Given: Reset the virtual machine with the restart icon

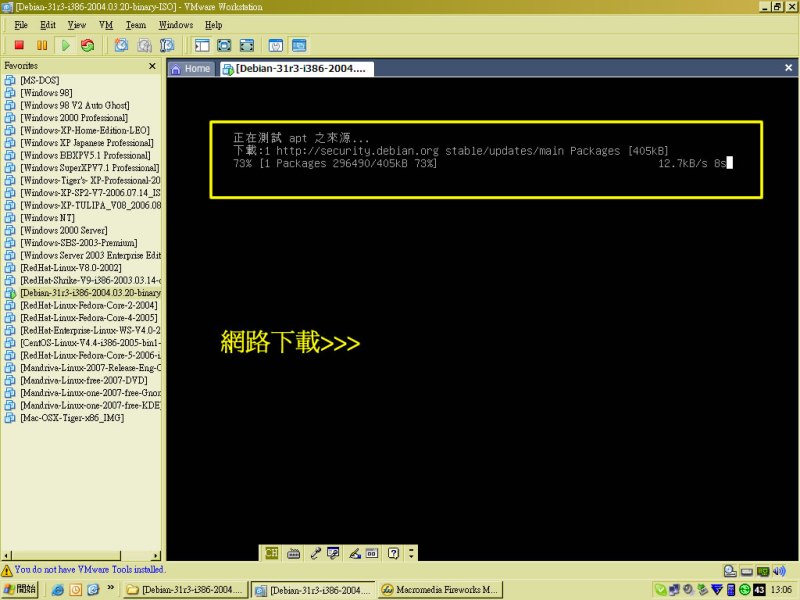Looking at the screenshot, I should pos(88,45).
